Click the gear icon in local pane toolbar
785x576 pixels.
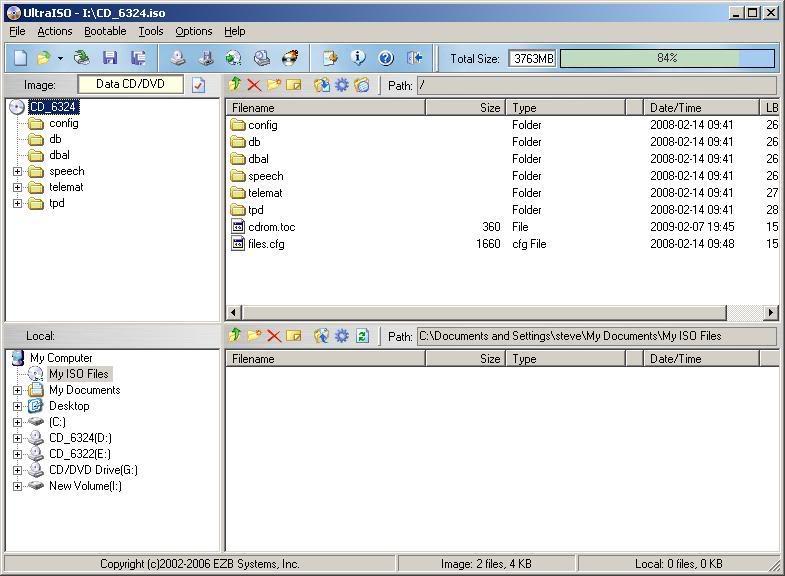341,335
